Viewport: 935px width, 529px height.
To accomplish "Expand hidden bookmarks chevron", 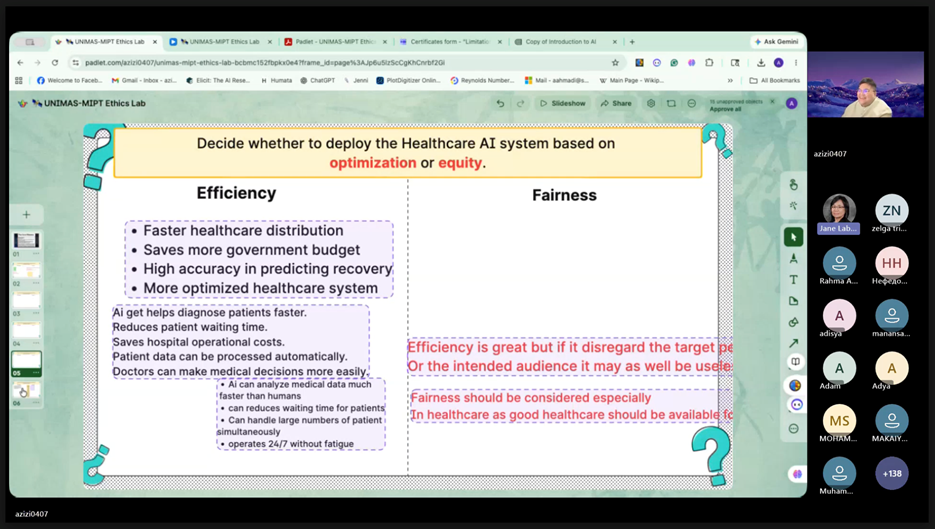I will (x=730, y=80).
